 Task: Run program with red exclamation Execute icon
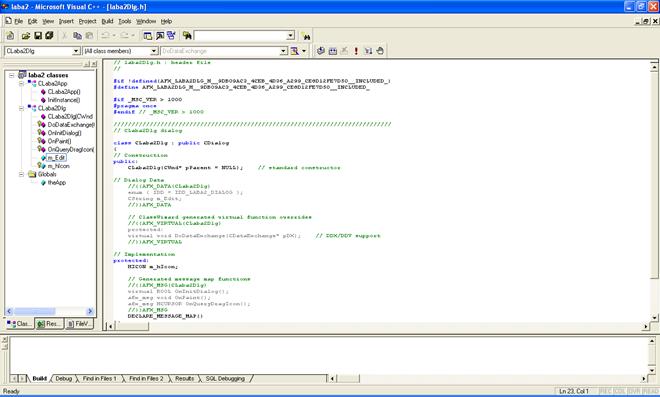click(x=356, y=51)
